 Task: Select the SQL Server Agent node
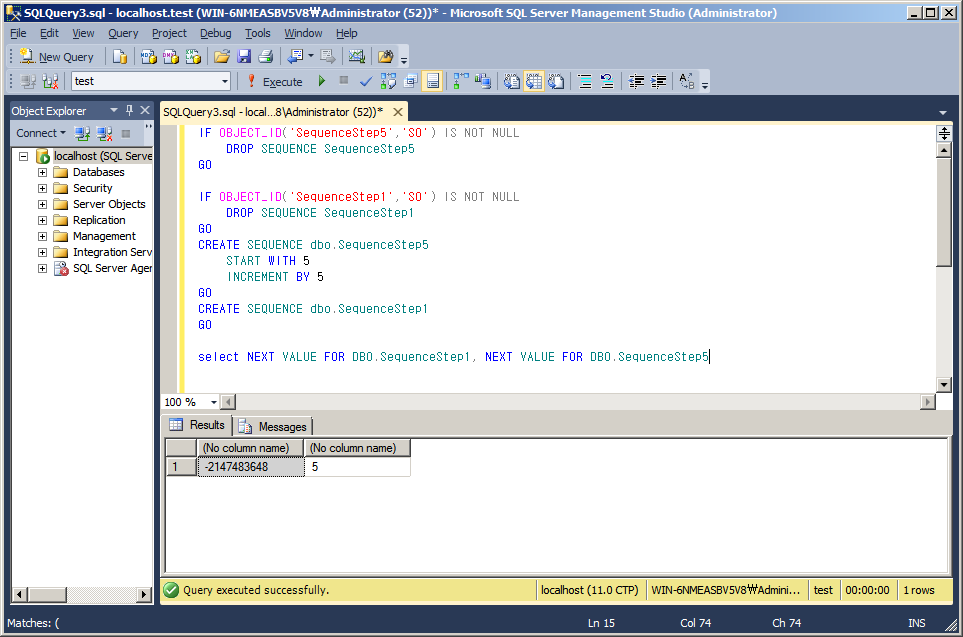tap(112, 268)
